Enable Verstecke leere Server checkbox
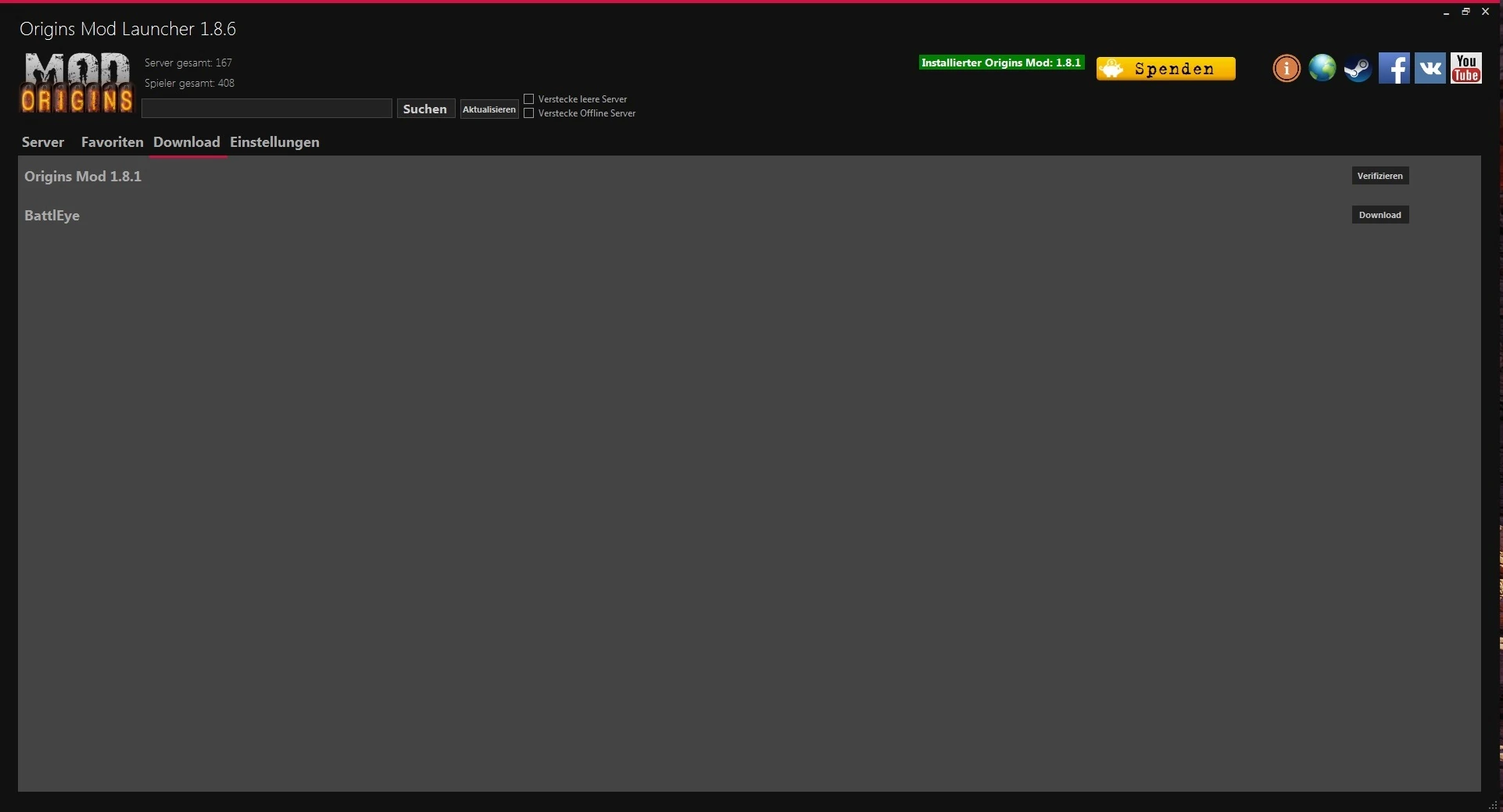Viewport: 1503px width, 812px height. point(529,99)
